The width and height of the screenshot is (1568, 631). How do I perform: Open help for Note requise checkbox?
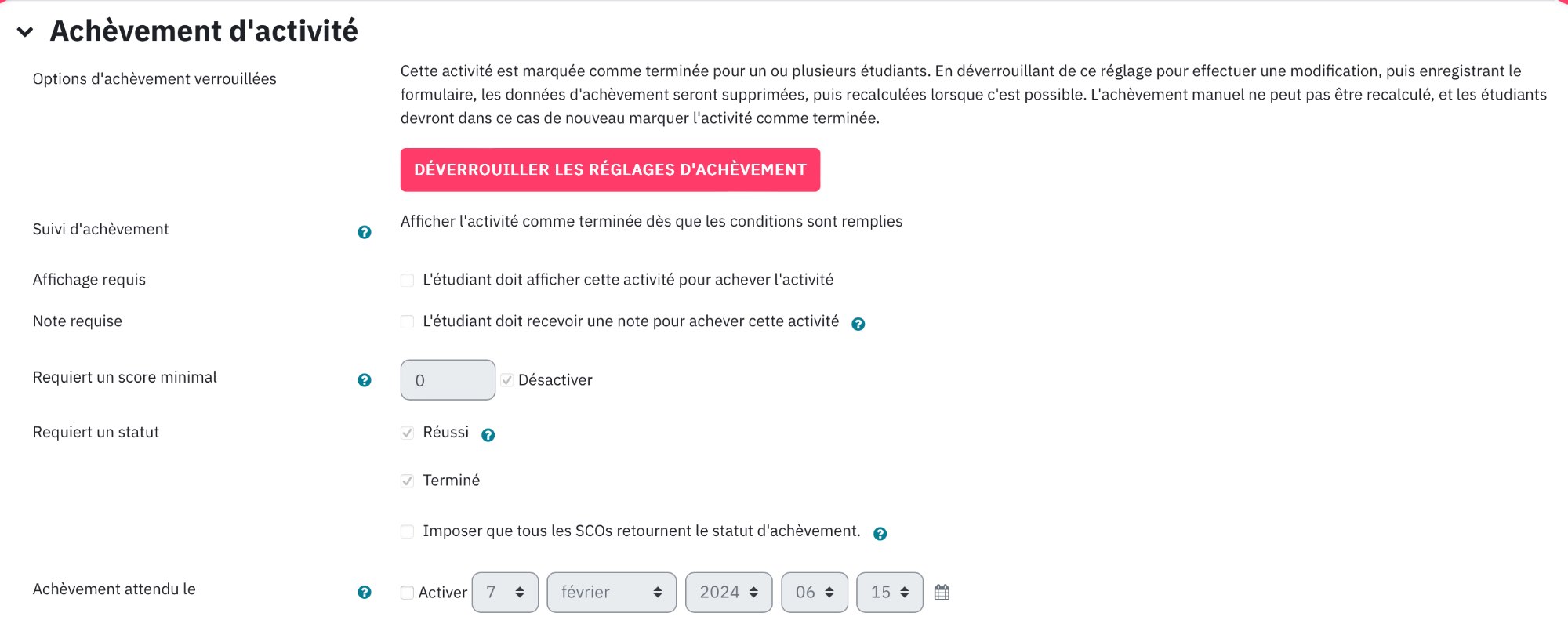click(858, 324)
